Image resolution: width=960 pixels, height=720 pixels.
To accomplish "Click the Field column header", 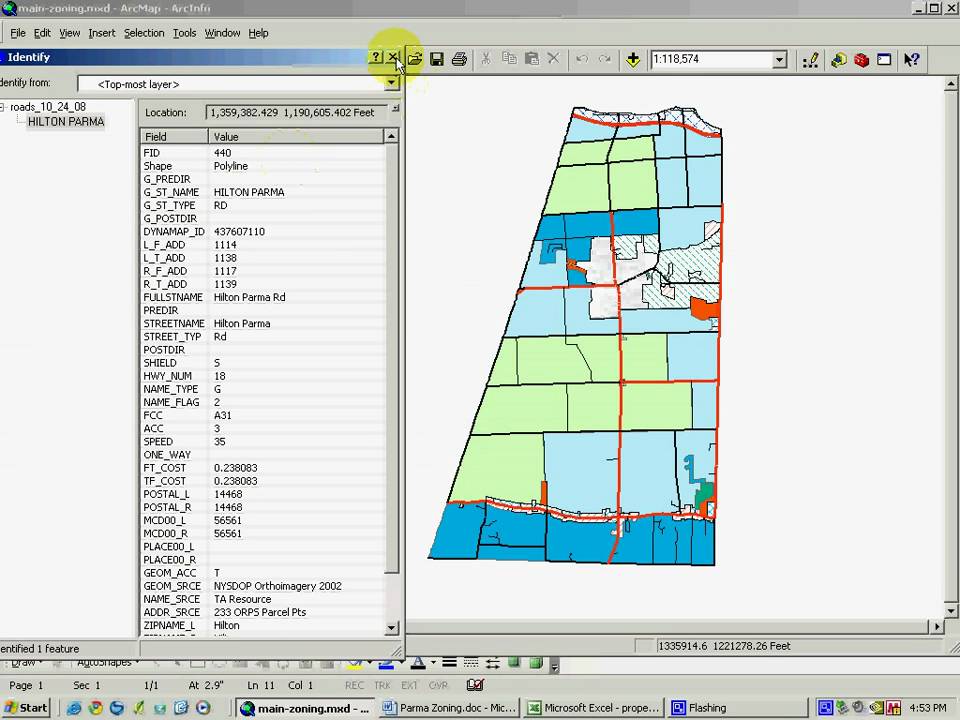I will coord(174,137).
